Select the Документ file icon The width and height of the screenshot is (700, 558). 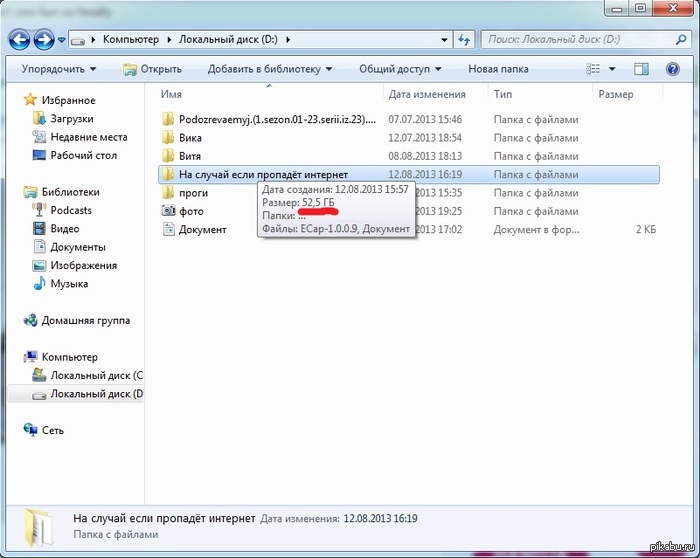(x=168, y=229)
